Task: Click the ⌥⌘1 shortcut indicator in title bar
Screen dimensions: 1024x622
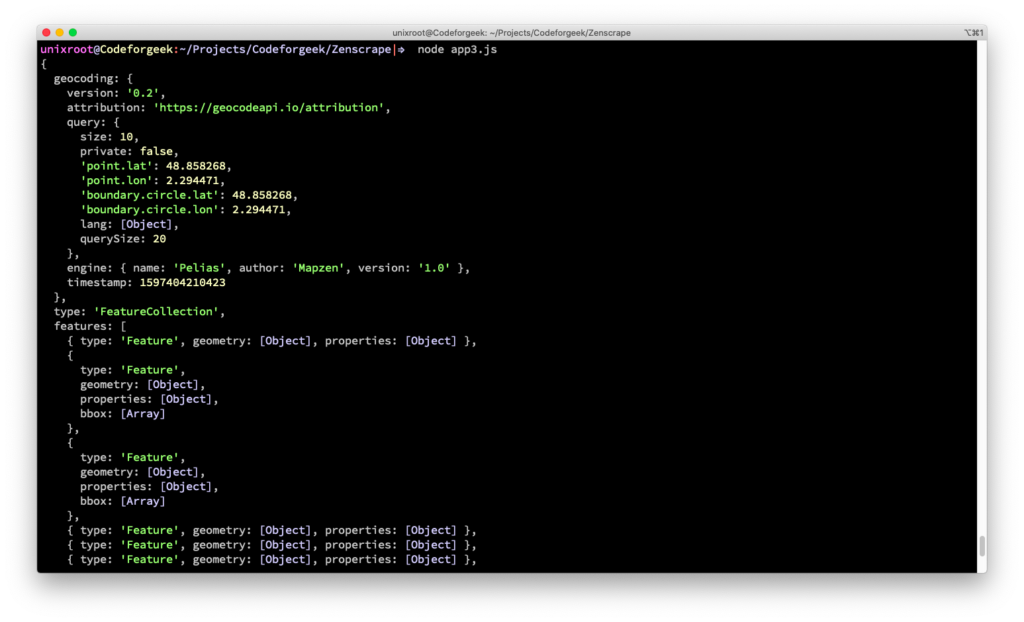Action: click(x=973, y=33)
